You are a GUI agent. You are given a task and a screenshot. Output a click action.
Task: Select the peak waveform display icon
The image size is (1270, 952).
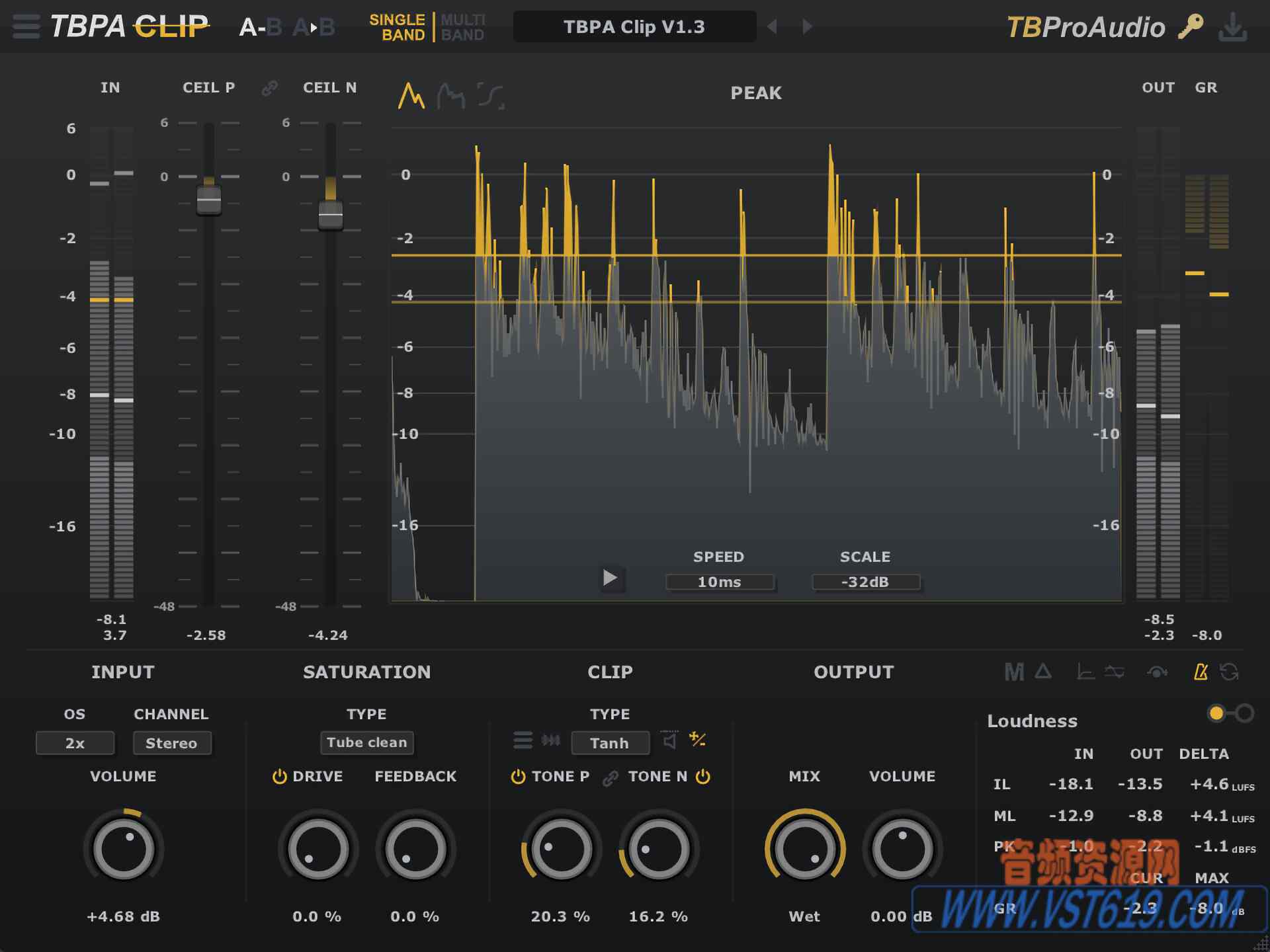(411, 96)
